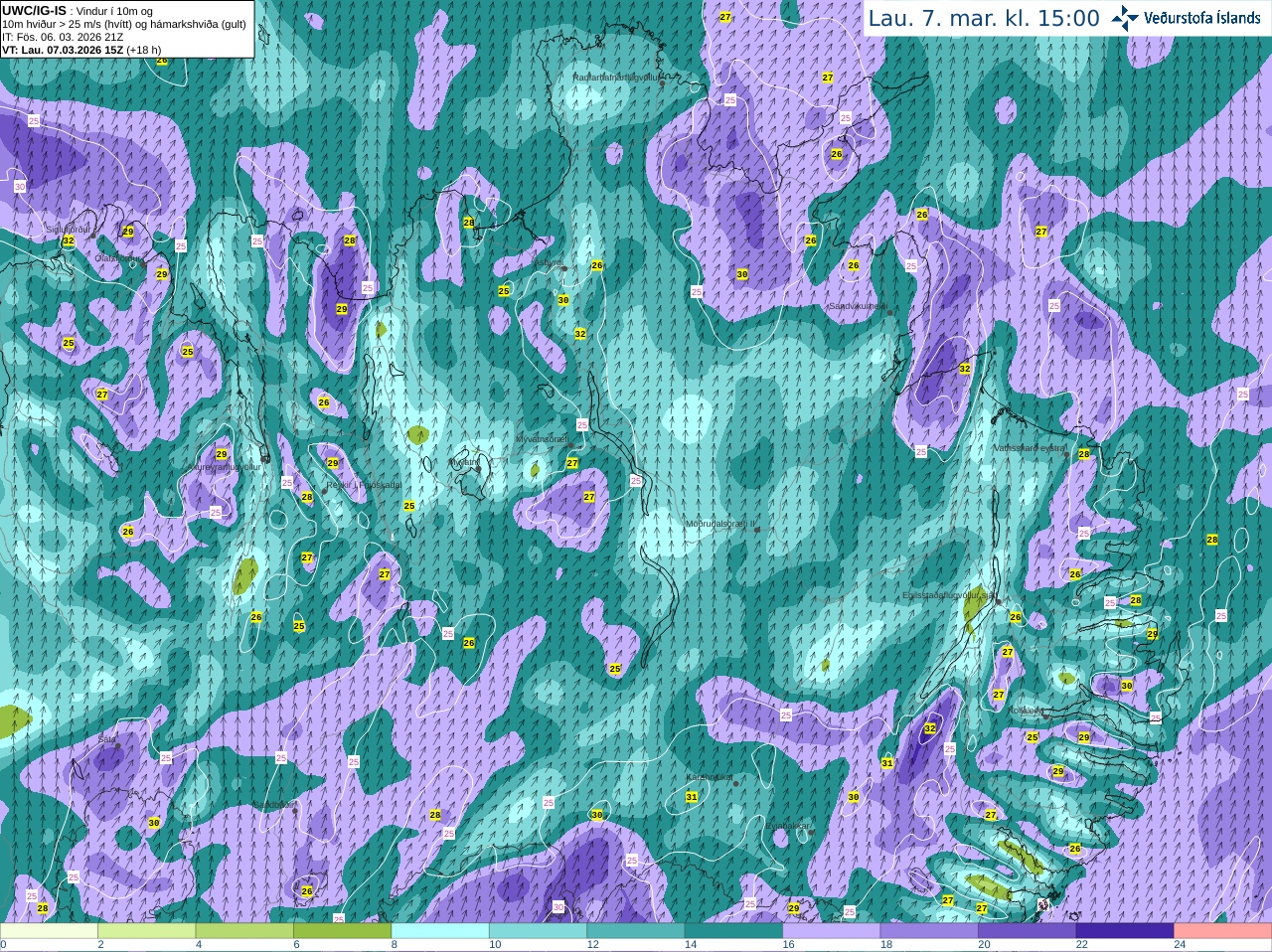
Task: Click the UWC/IG-IS model title in legend
Action: pos(35,10)
